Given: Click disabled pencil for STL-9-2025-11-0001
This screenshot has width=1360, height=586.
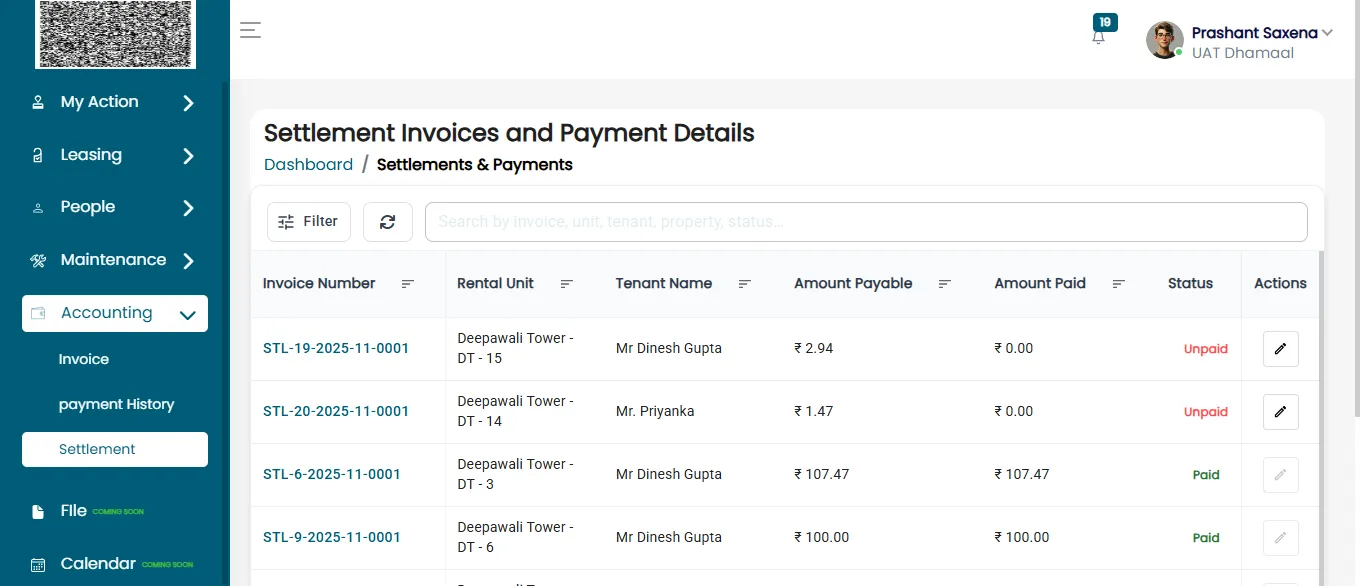Looking at the screenshot, I should pyautogui.click(x=1280, y=538).
